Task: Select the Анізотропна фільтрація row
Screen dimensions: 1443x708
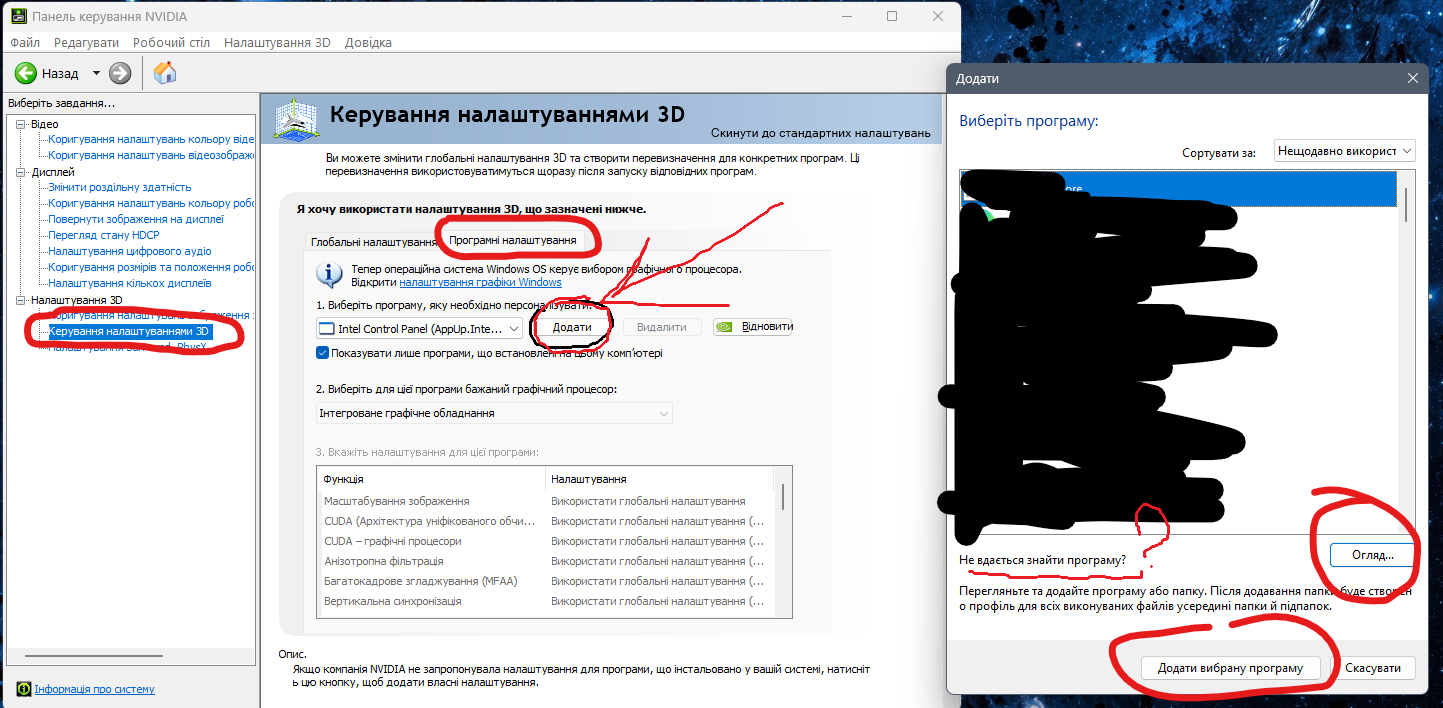Action: (x=547, y=561)
